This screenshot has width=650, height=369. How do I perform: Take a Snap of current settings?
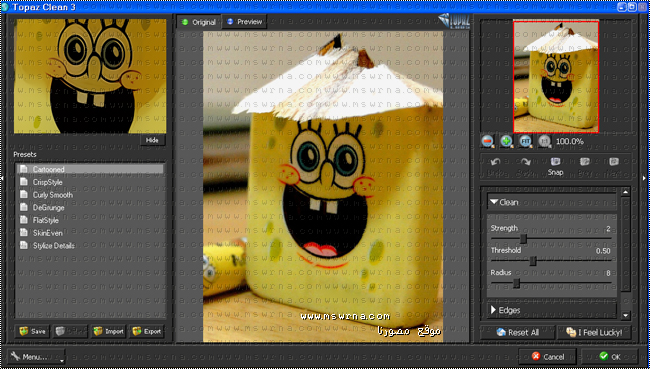click(x=555, y=166)
